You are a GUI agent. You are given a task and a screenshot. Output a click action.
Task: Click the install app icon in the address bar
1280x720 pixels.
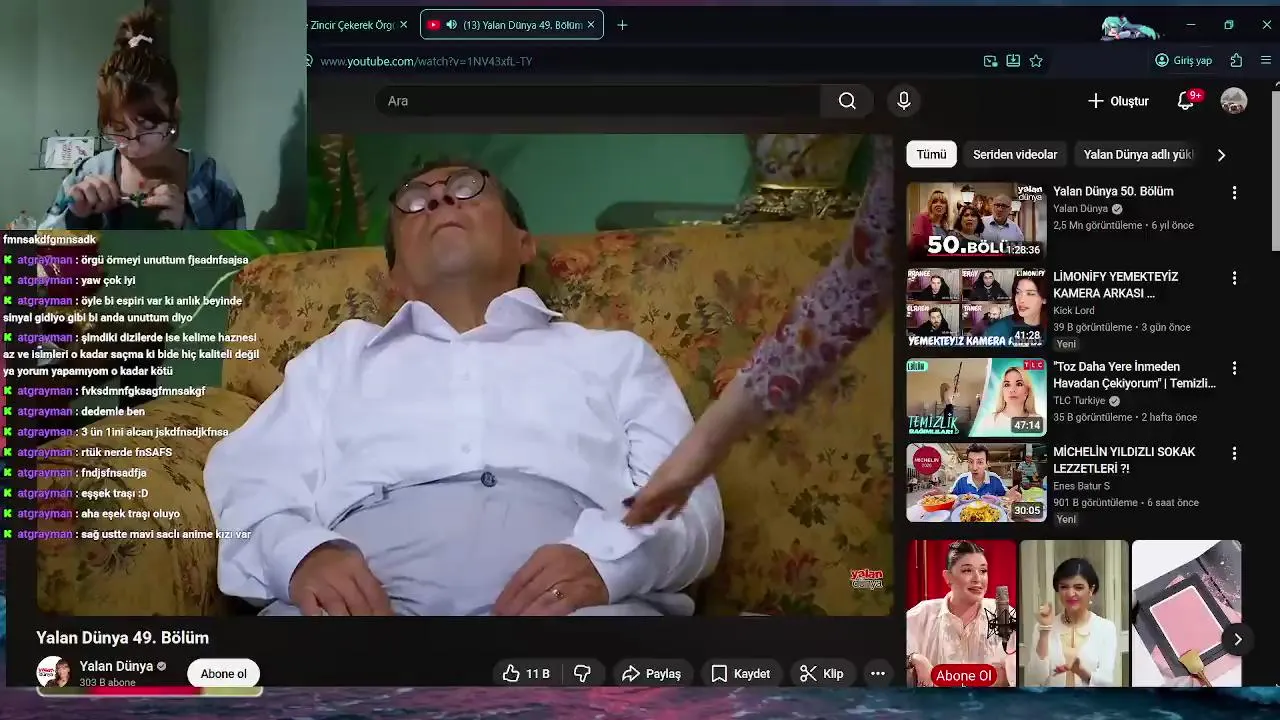(1013, 61)
